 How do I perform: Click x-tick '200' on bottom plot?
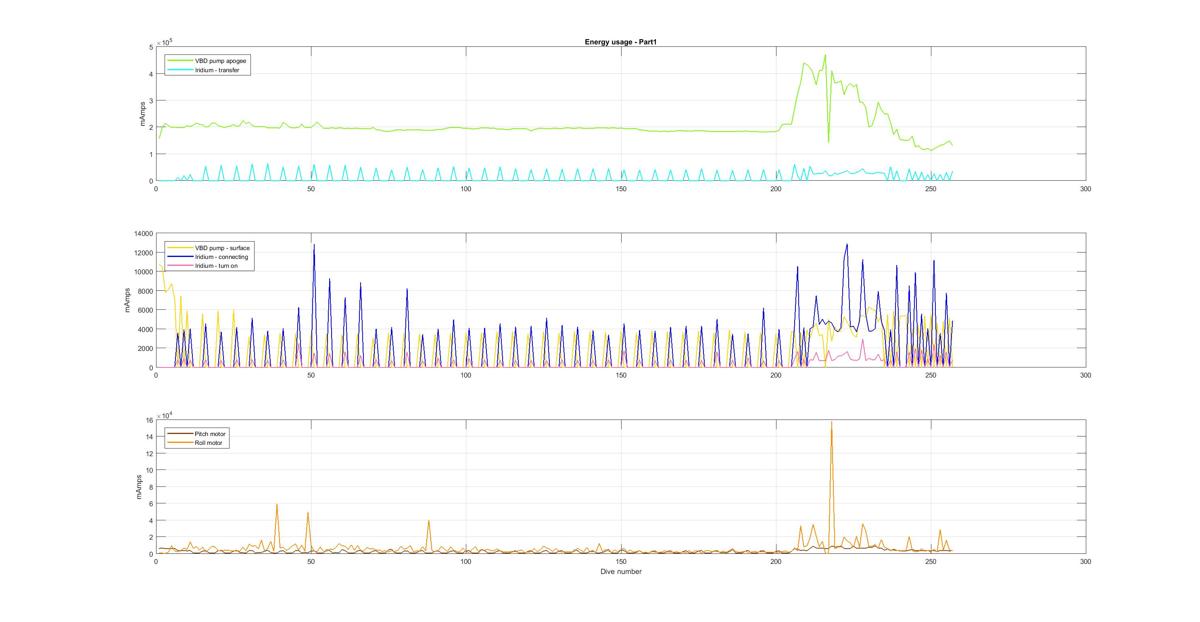coord(776,562)
